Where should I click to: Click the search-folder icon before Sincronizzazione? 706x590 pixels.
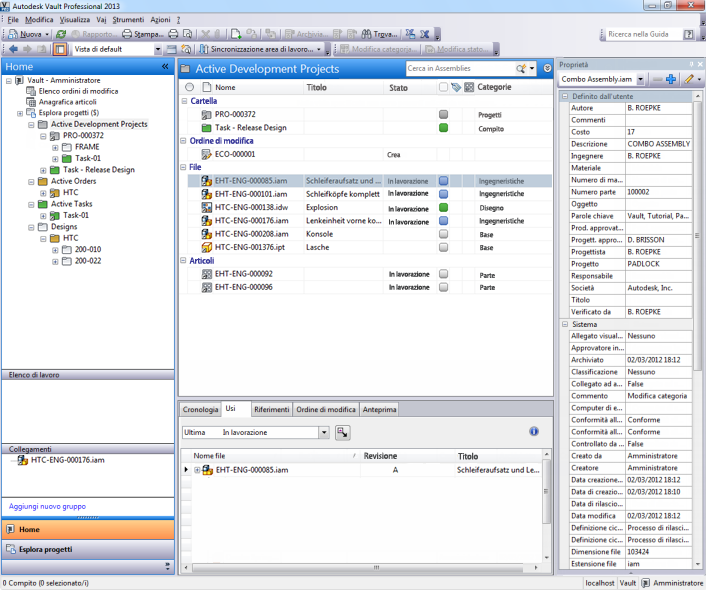186,49
